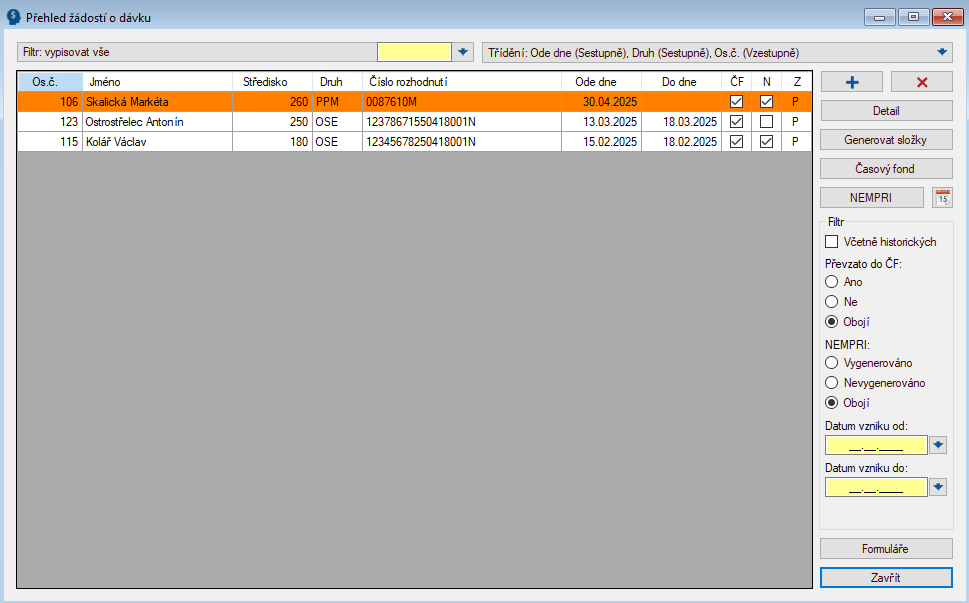Select 'Ano' under Převzato do ČF
This screenshot has width=969, height=603.
[x=831, y=282]
